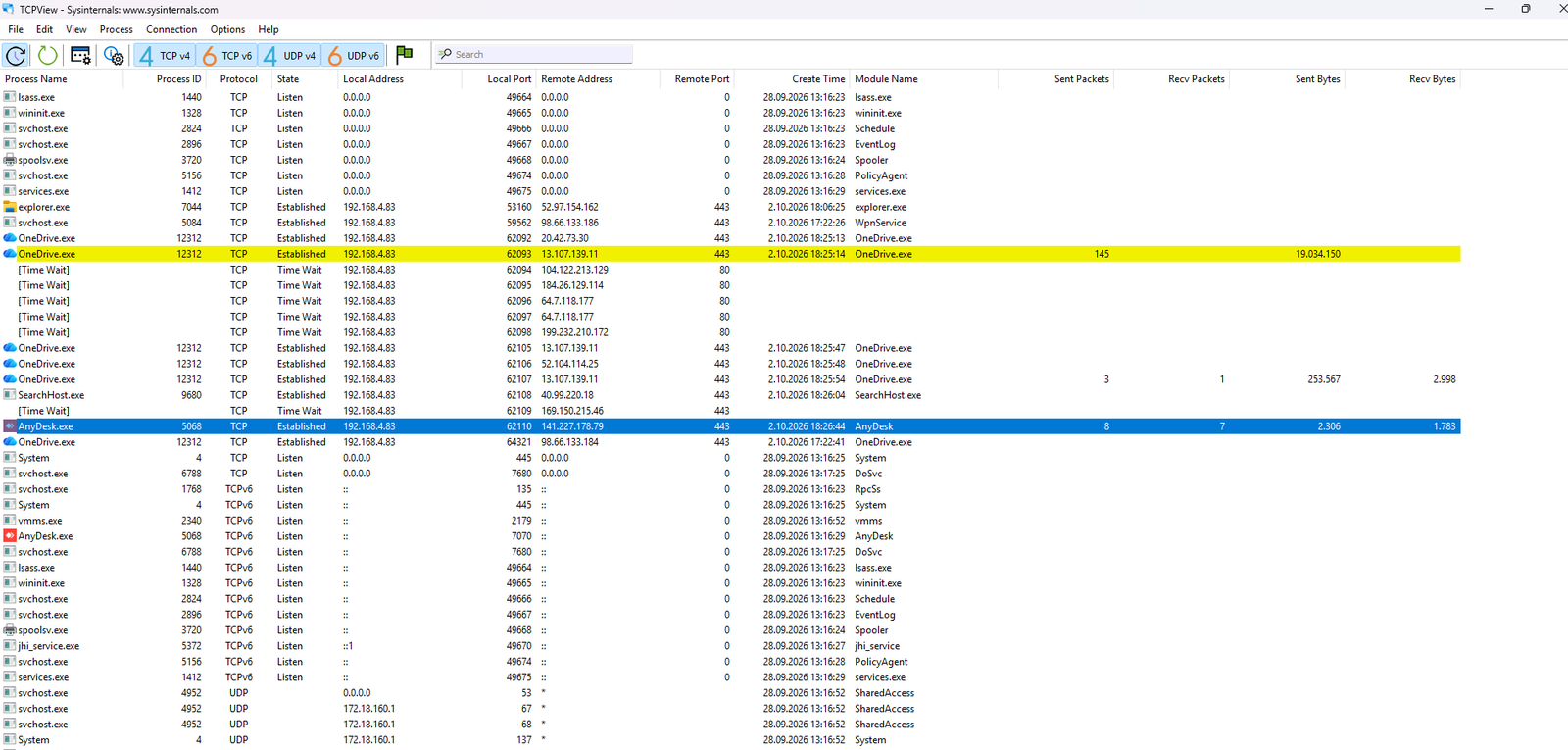Viewport: 1568px width, 750px height.
Task: Click the green flag states filter icon
Action: pos(404,55)
